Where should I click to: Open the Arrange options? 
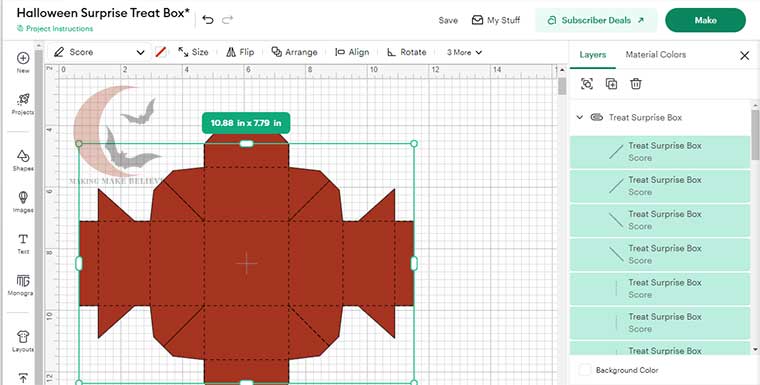tap(294, 52)
